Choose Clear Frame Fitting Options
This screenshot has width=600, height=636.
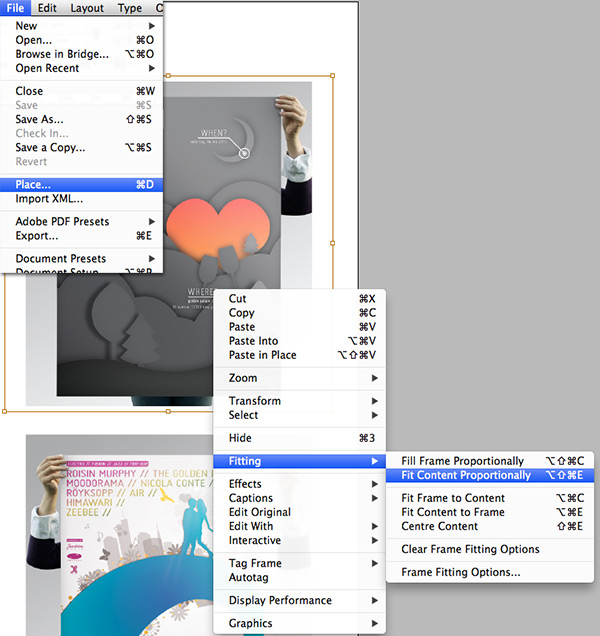pos(490,549)
